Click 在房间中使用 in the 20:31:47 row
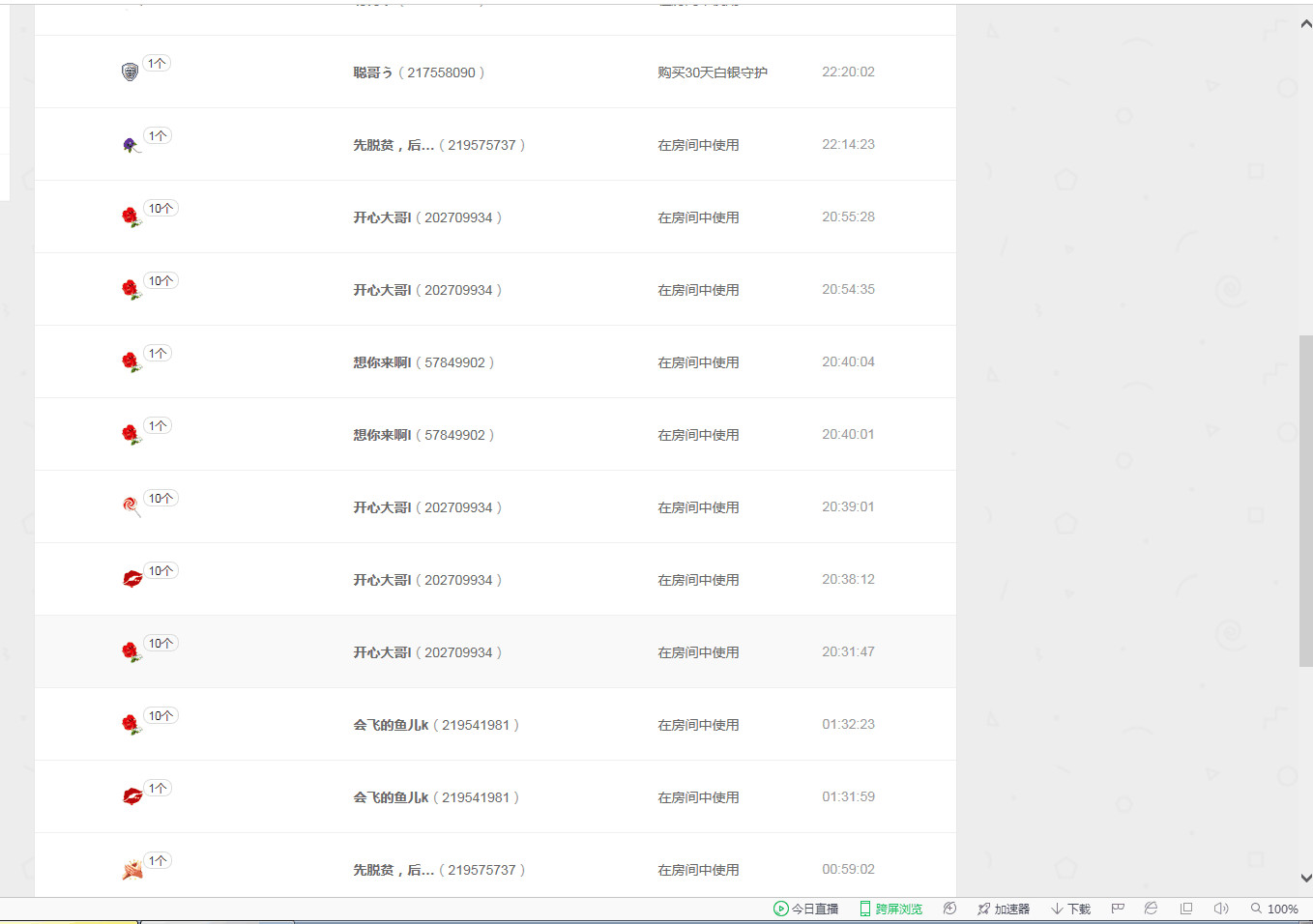 click(x=698, y=652)
